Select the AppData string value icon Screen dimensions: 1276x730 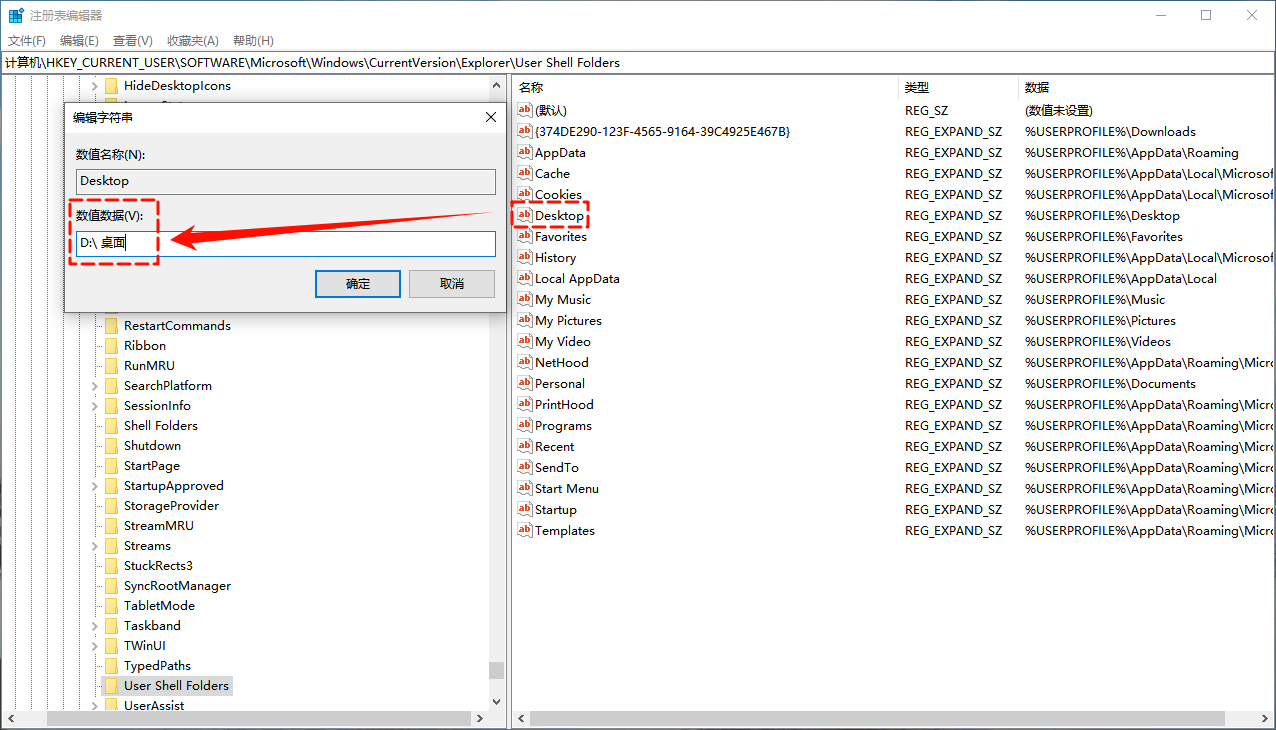(524, 153)
